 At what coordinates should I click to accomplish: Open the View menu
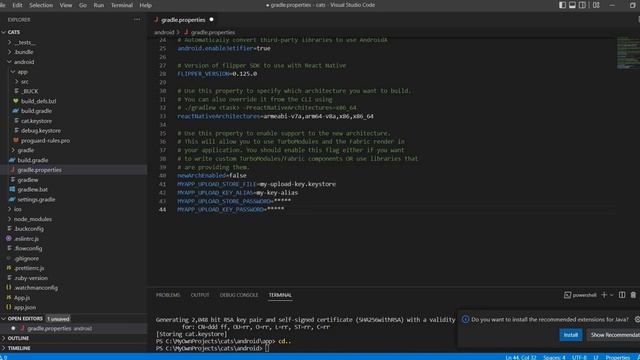(66, 5)
